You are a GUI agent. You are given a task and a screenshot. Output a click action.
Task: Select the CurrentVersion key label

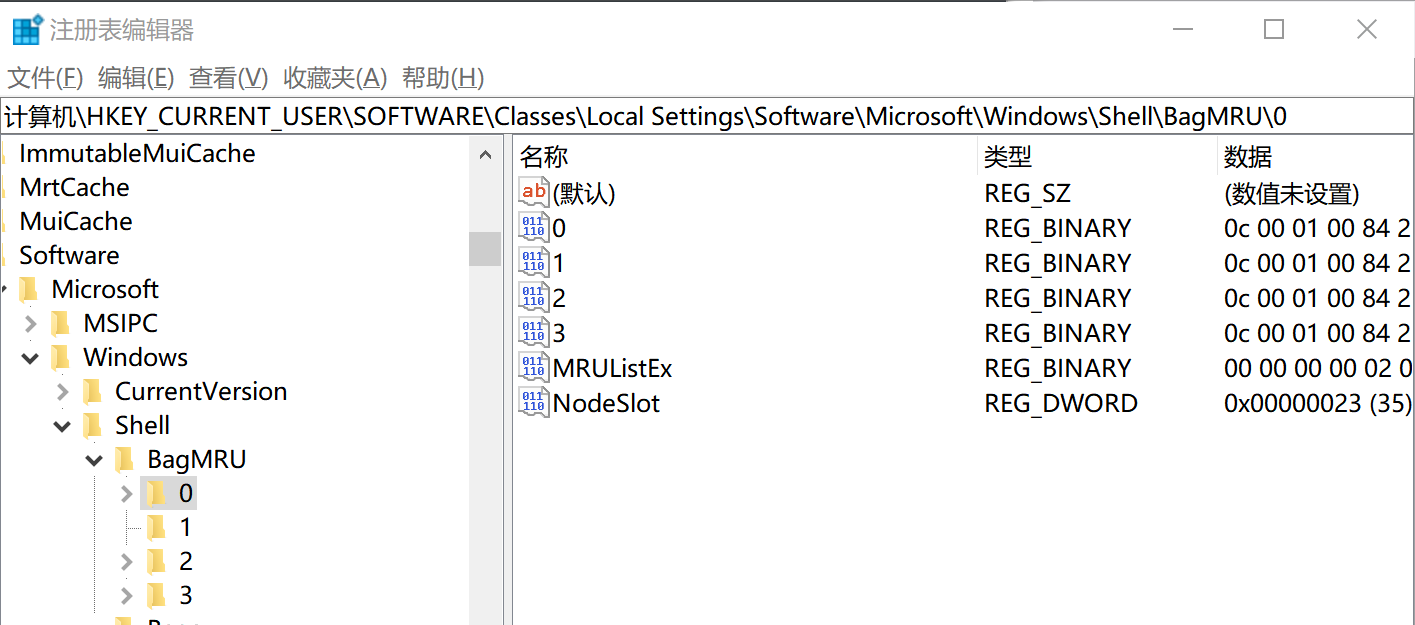(201, 391)
